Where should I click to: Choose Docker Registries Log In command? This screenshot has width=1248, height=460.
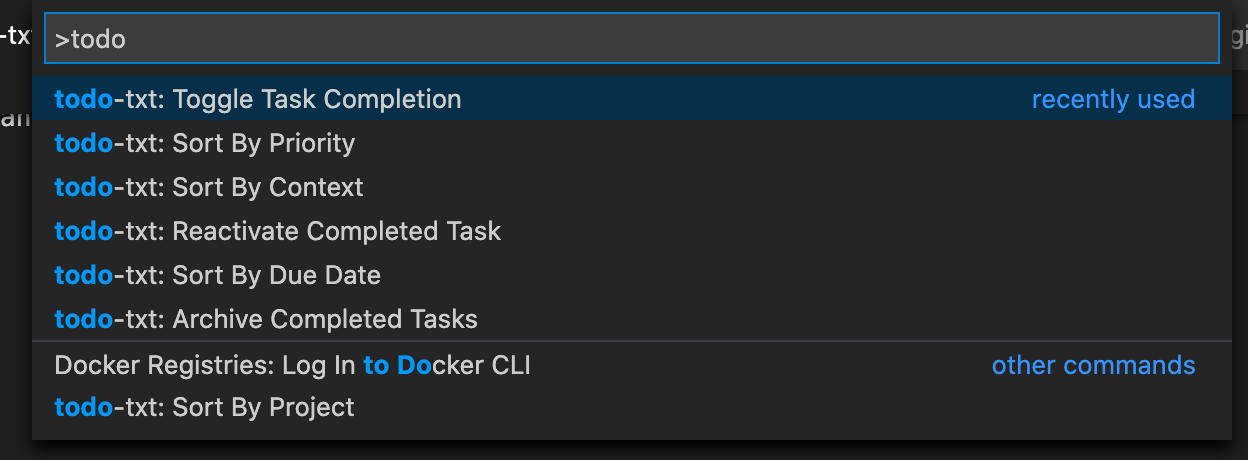(292, 366)
